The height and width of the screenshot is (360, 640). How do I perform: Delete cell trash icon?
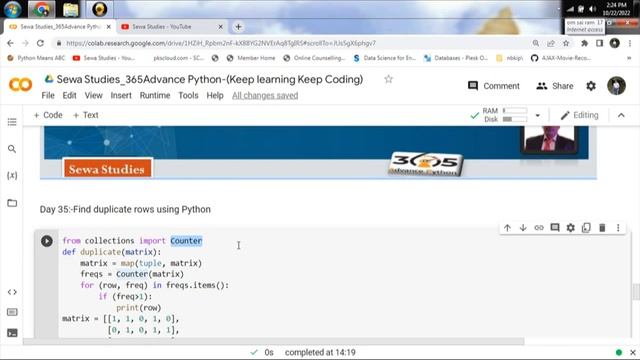click(x=602, y=228)
